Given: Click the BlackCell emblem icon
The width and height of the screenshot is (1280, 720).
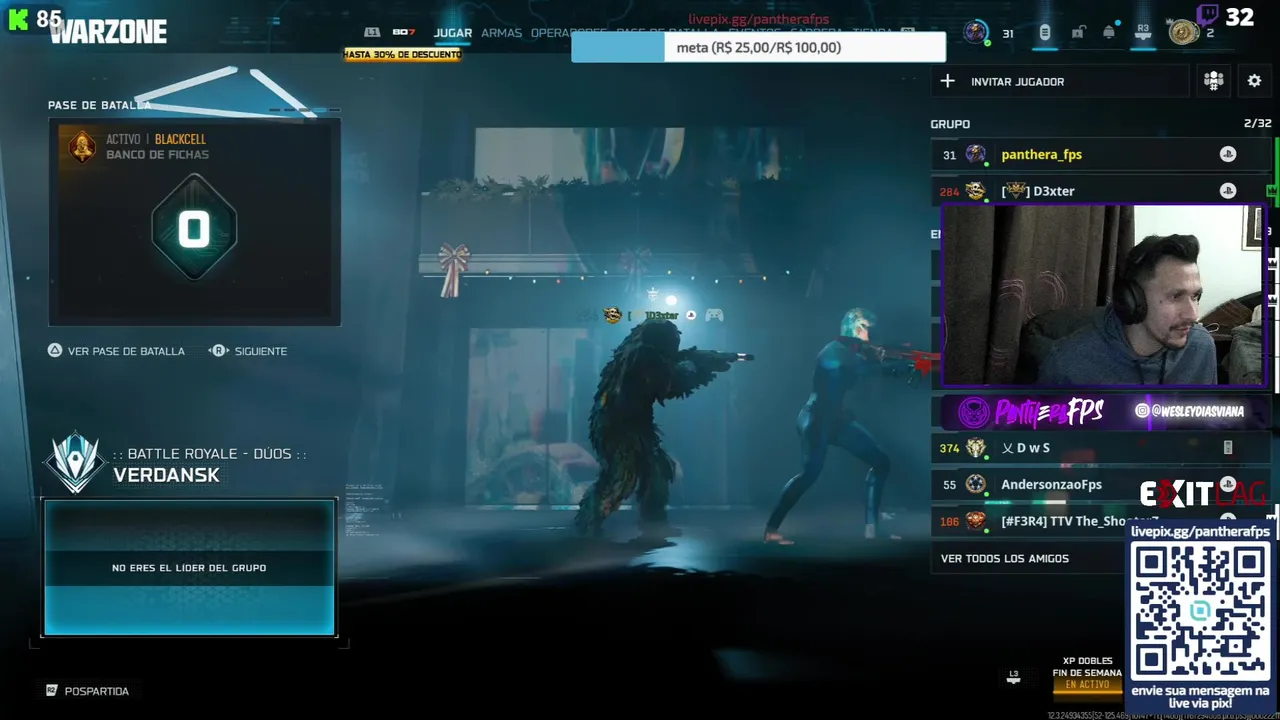Looking at the screenshot, I should (x=82, y=147).
